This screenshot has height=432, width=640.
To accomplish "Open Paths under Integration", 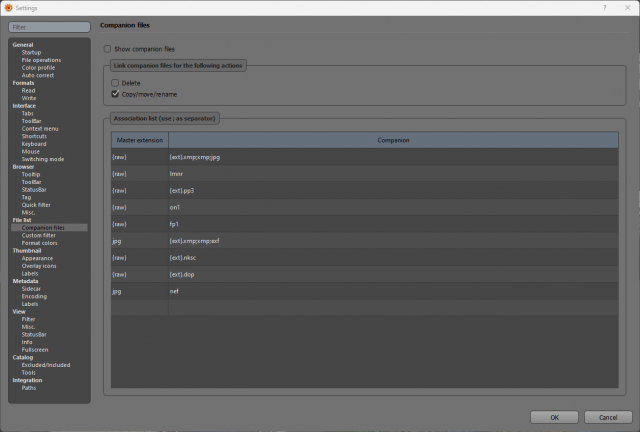I will [29, 387].
